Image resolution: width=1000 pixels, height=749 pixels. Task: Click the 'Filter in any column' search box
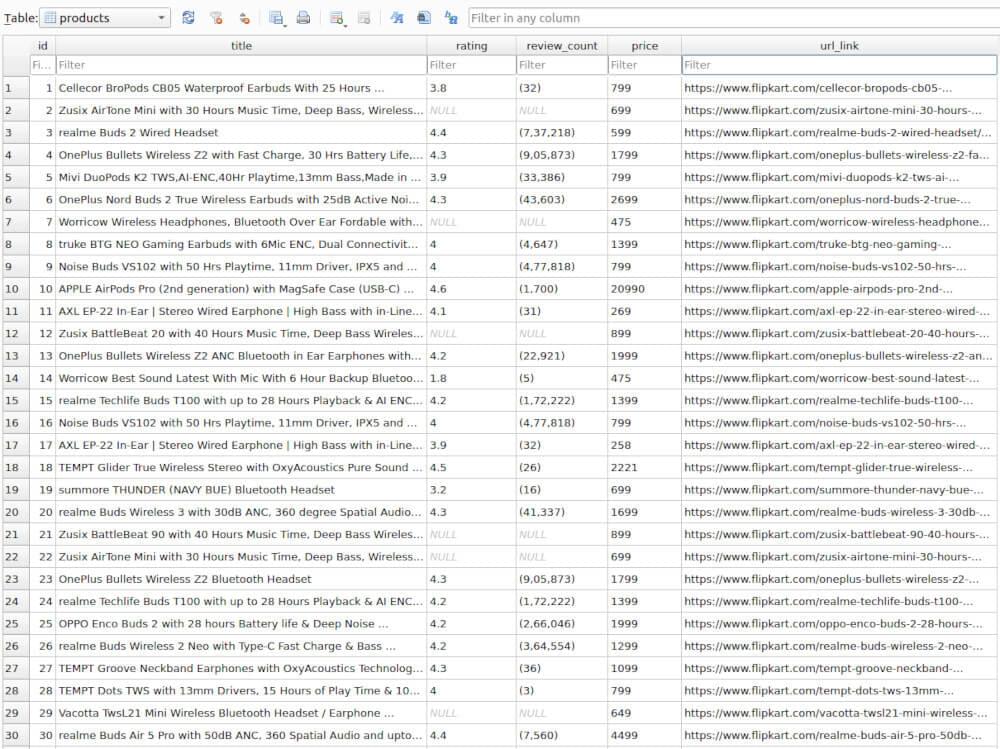pyautogui.click(x=730, y=18)
